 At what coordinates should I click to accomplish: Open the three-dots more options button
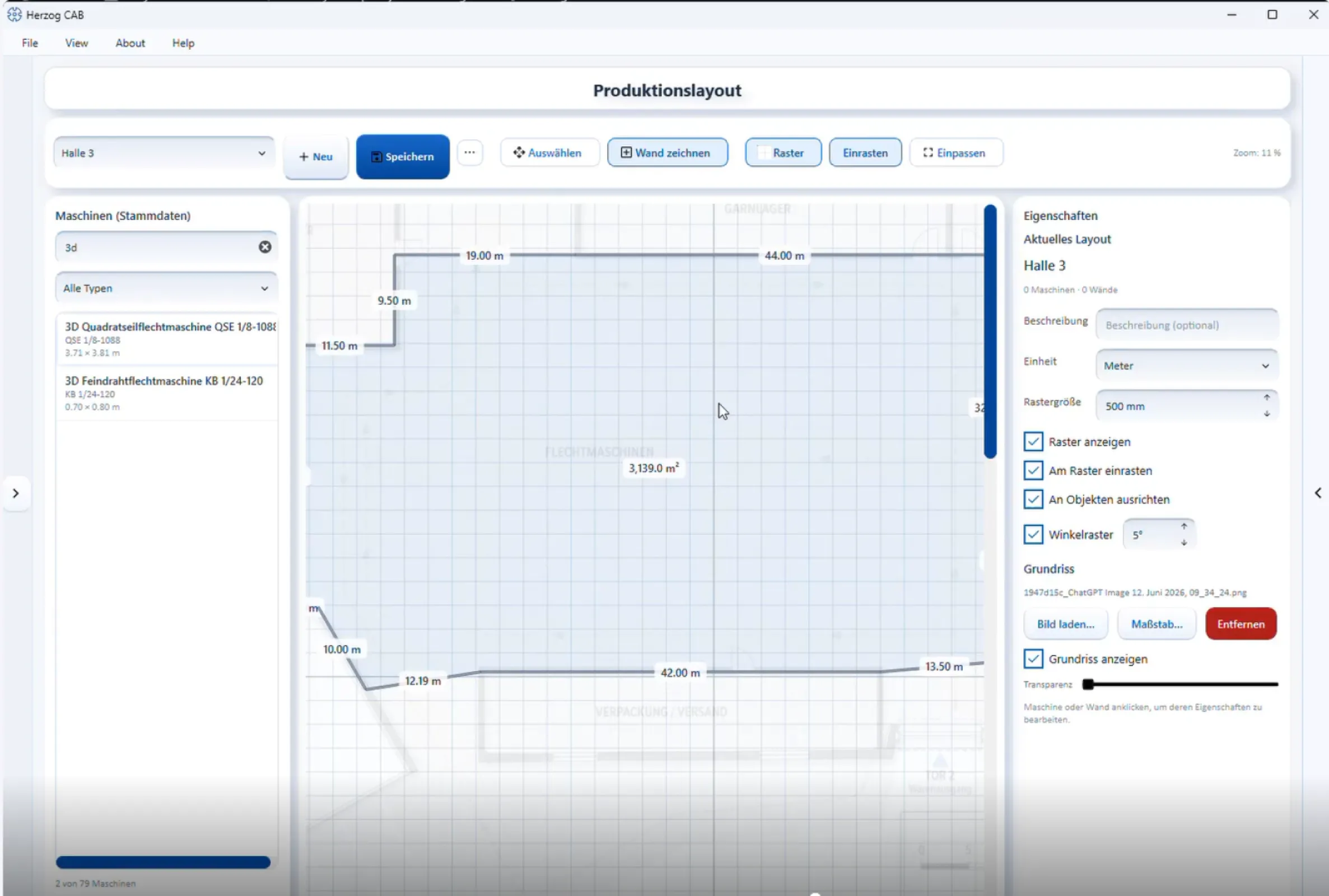(x=470, y=152)
